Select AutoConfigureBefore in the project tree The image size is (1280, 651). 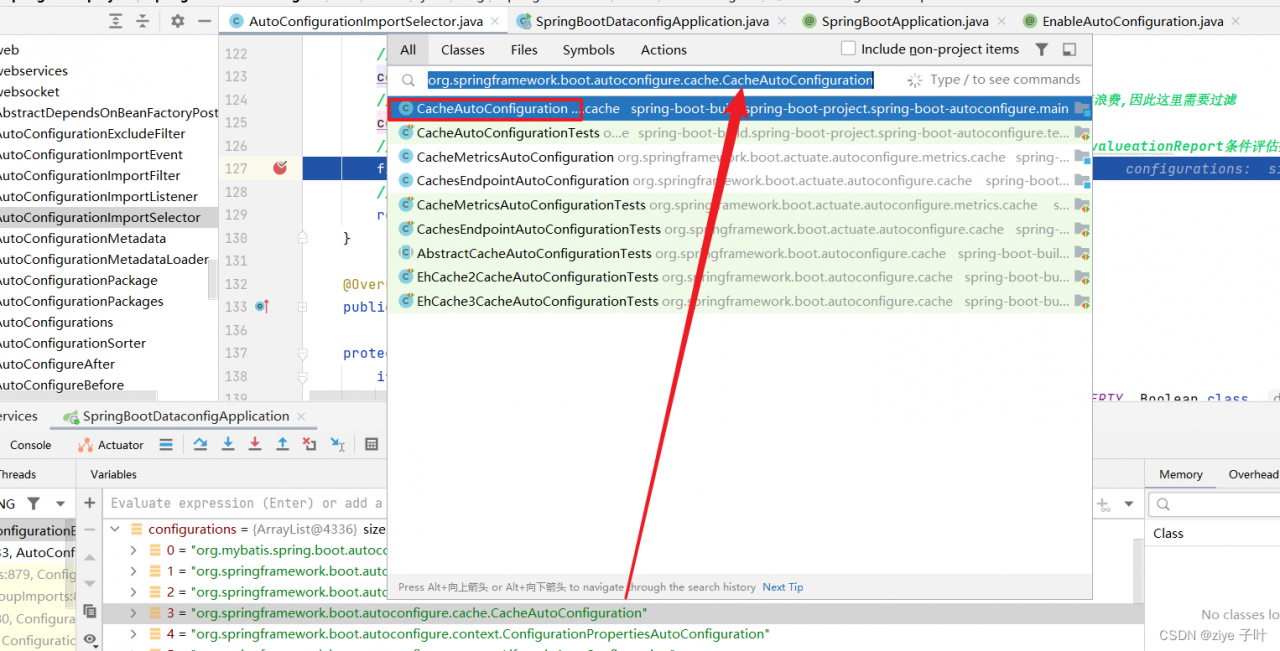click(x=62, y=385)
